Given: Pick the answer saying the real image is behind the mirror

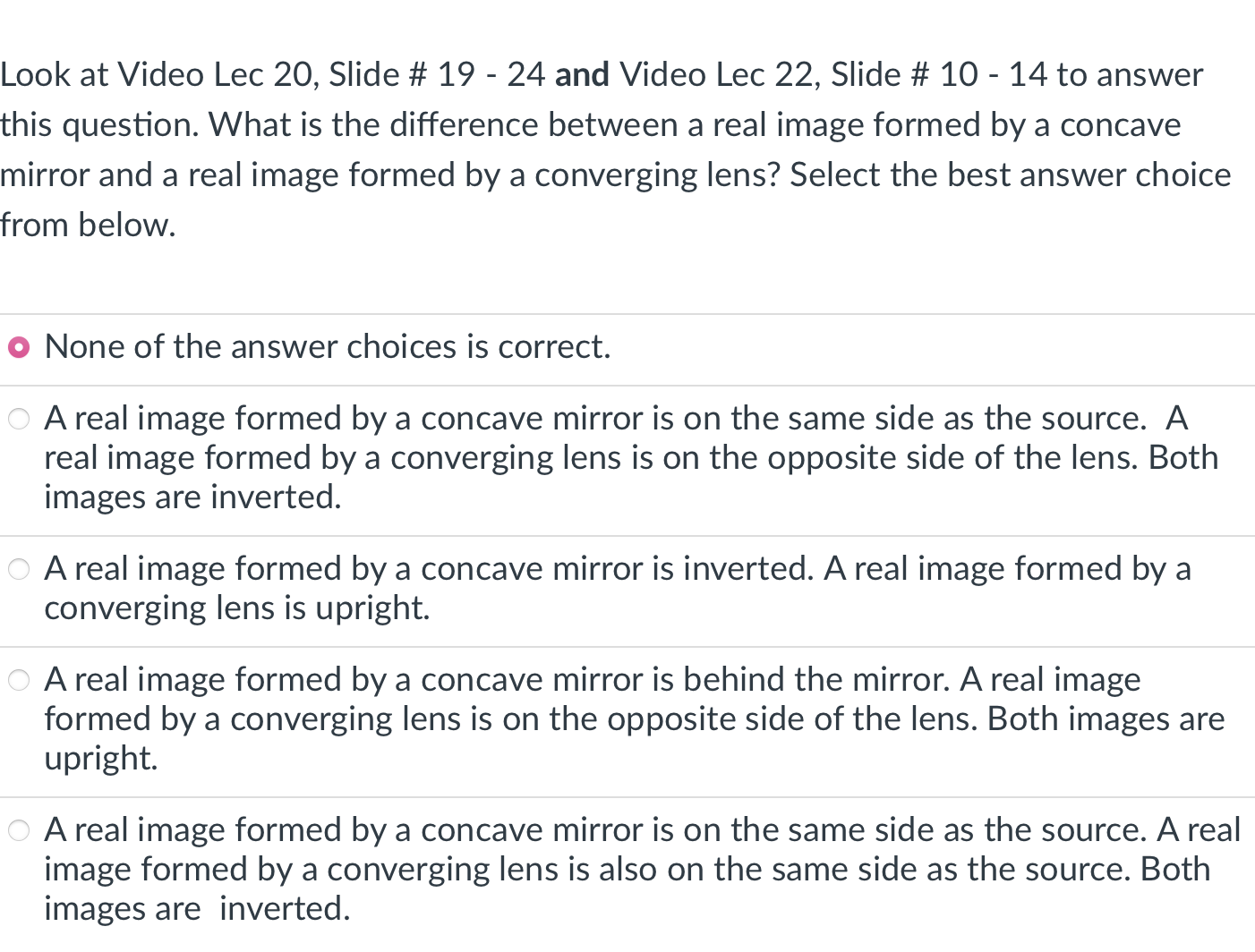Looking at the screenshot, I should 19,680.
